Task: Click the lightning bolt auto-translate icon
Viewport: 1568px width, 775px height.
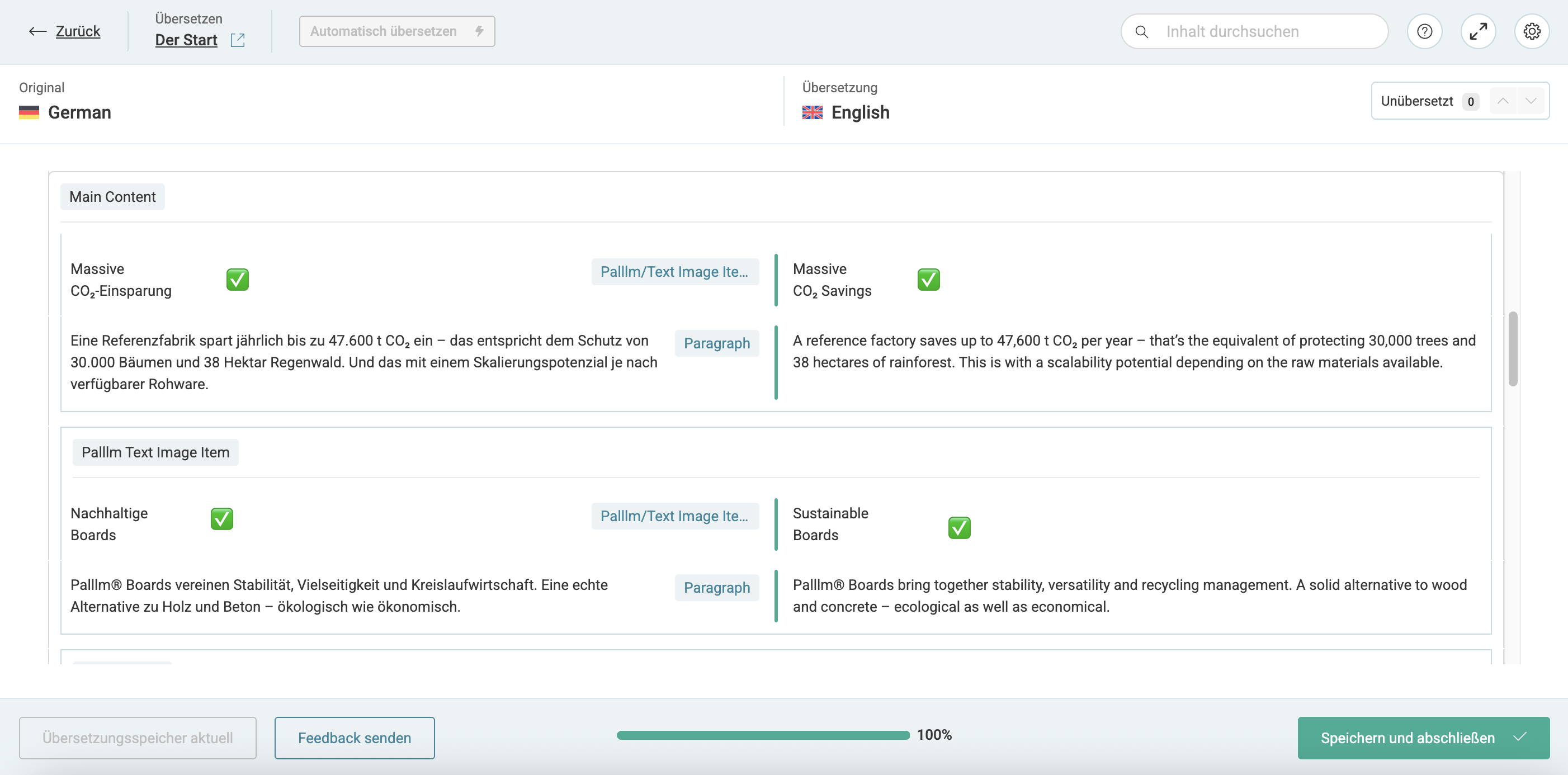Action: tap(480, 31)
